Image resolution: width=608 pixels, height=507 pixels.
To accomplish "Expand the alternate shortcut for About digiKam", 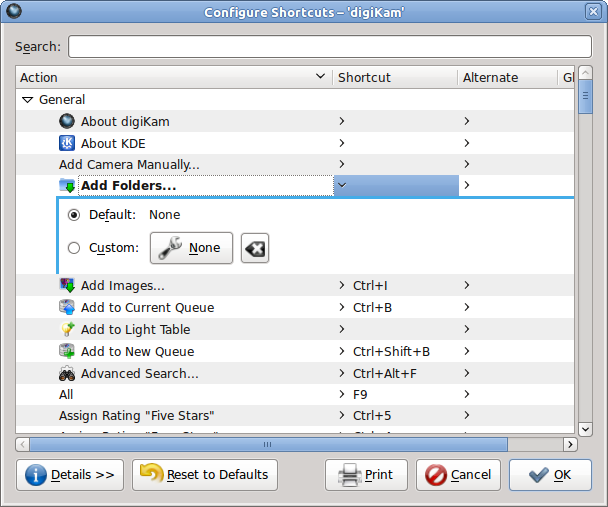I will [x=467, y=121].
